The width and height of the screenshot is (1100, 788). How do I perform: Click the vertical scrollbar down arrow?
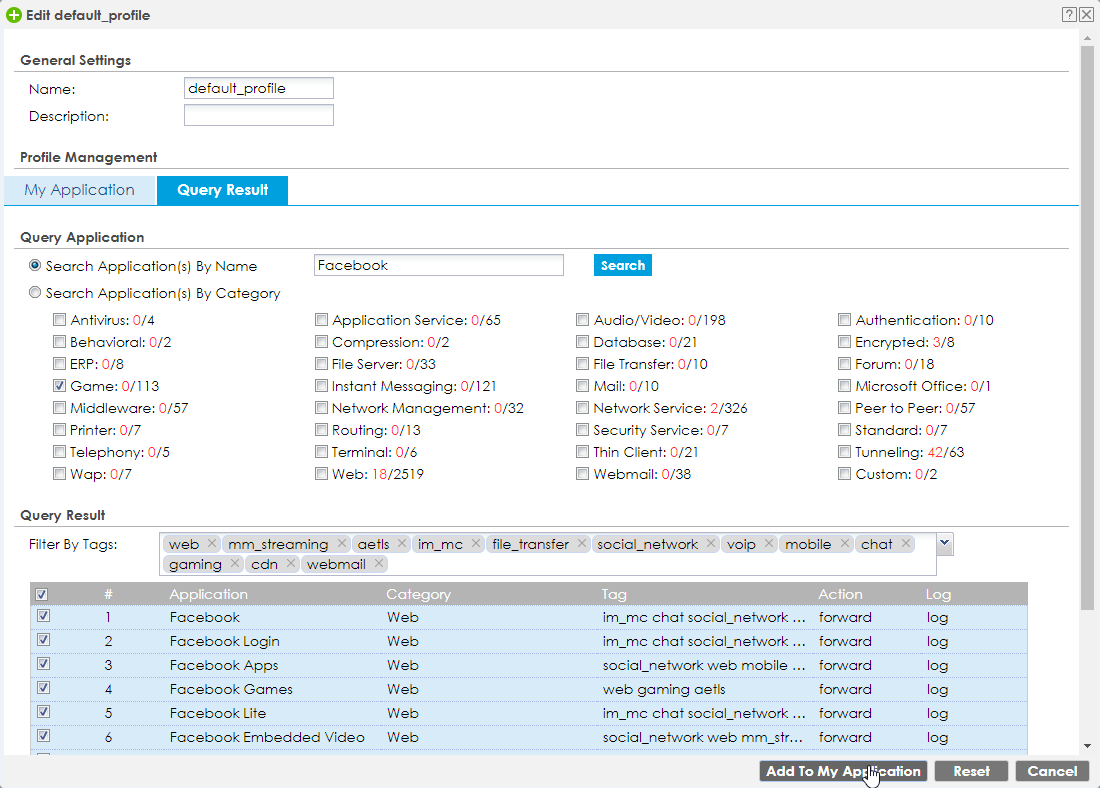click(x=1087, y=745)
